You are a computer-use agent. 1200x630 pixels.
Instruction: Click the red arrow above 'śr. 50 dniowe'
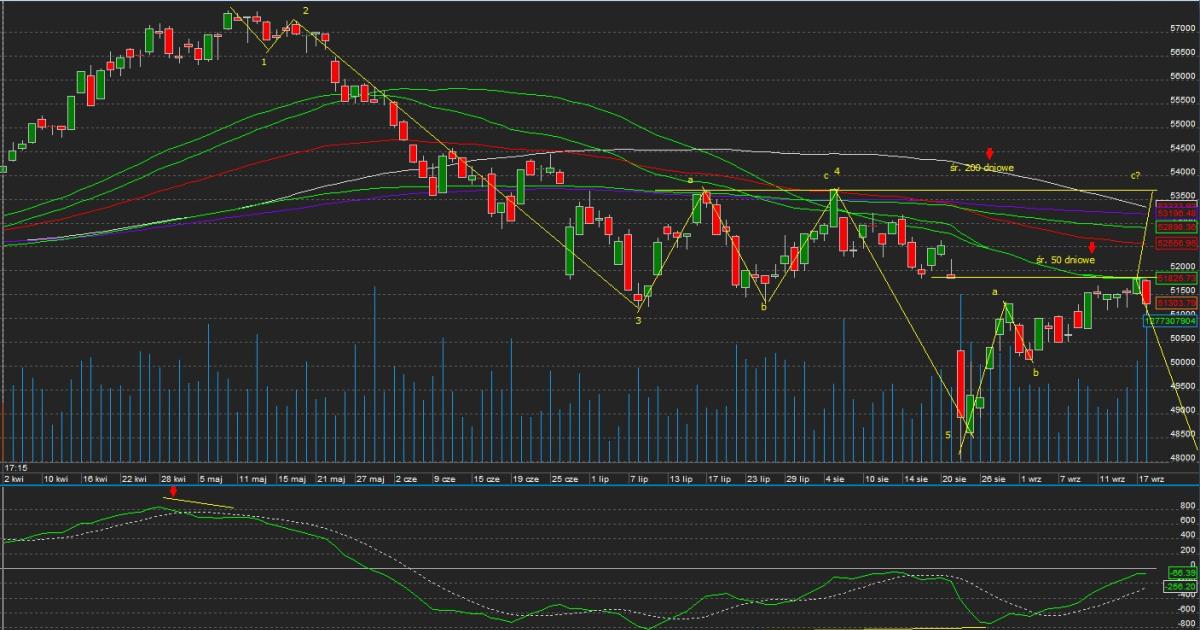1092,246
